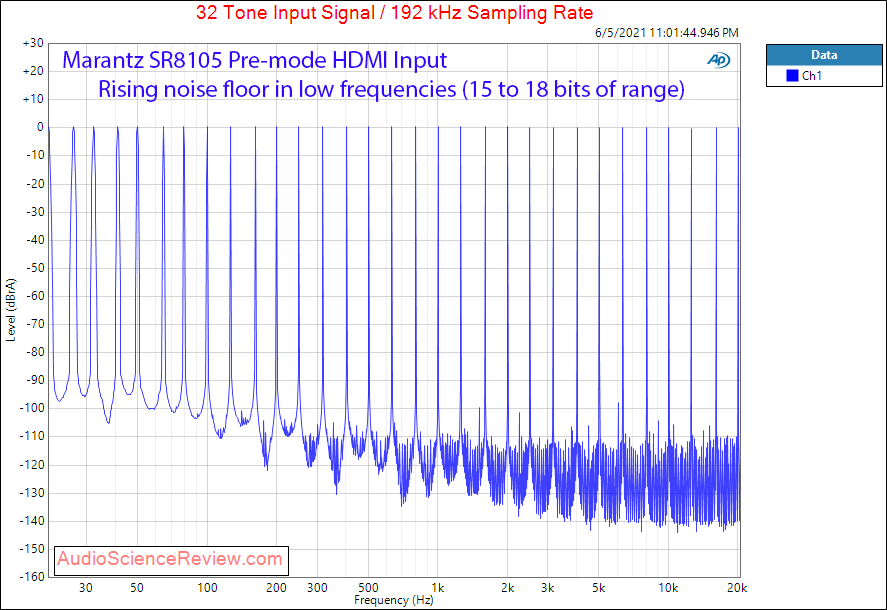Screen dimensions: 887x610
Task: Click the "Level (dBrA)" Y-axis title
Action: click(11, 310)
